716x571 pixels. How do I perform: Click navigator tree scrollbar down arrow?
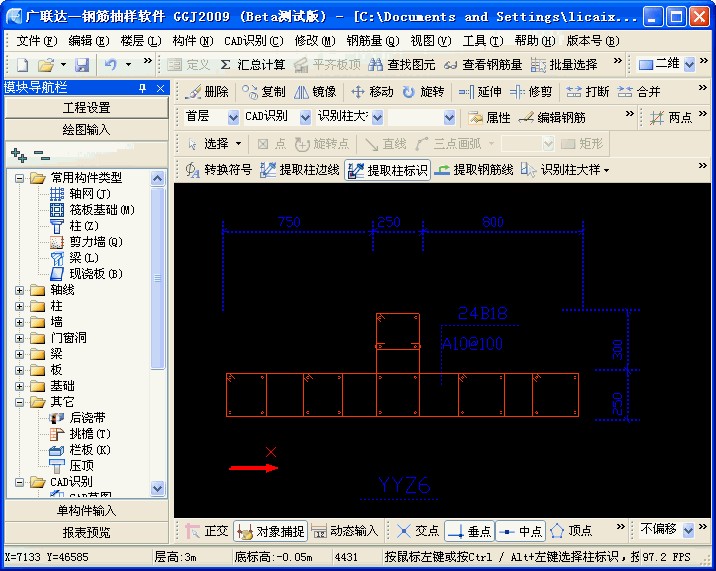click(x=157, y=488)
